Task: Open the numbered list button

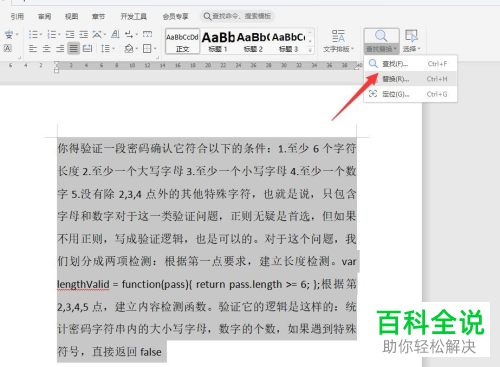Action: [x=51, y=34]
